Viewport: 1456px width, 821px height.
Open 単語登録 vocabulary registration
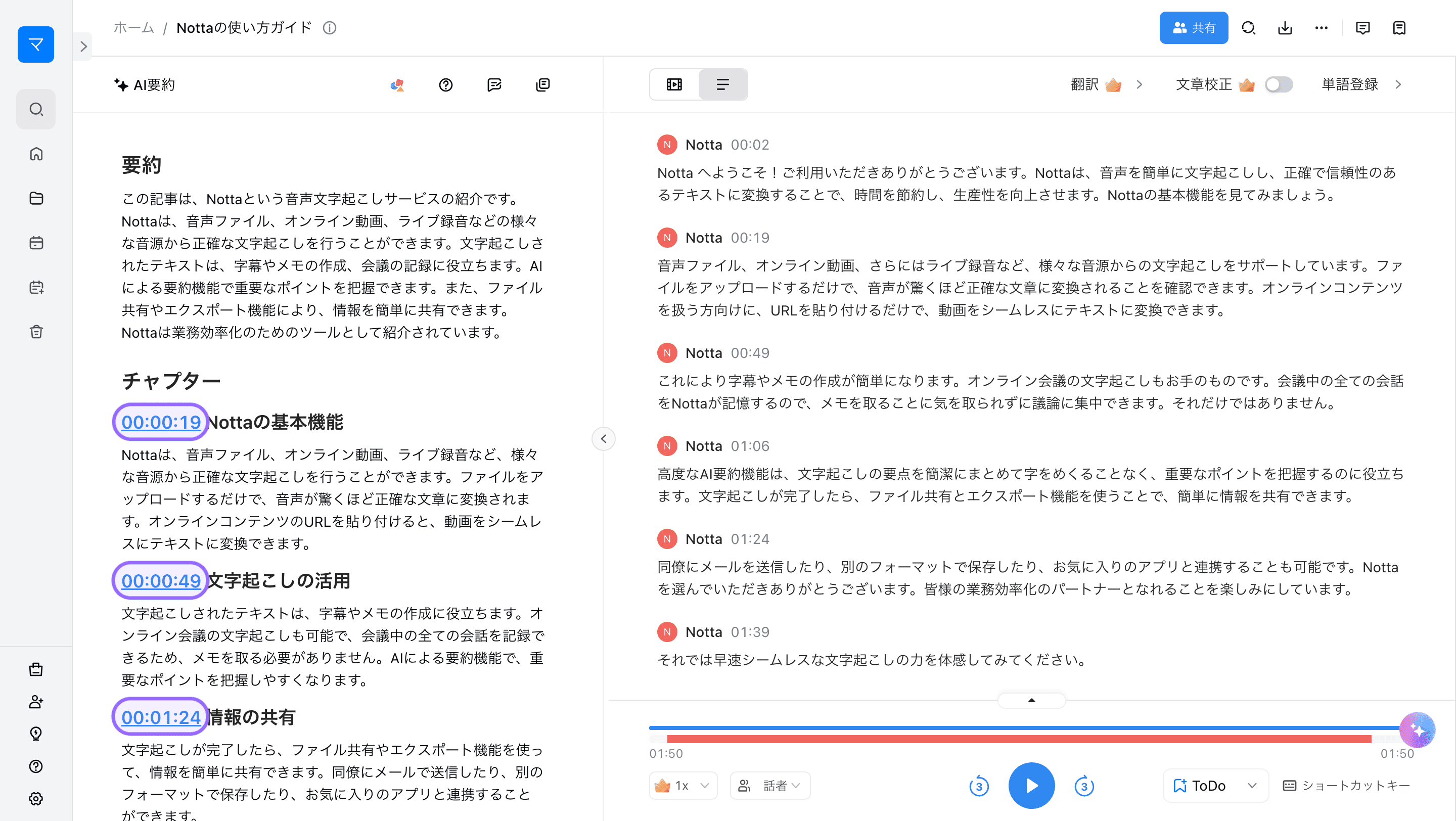(1361, 84)
